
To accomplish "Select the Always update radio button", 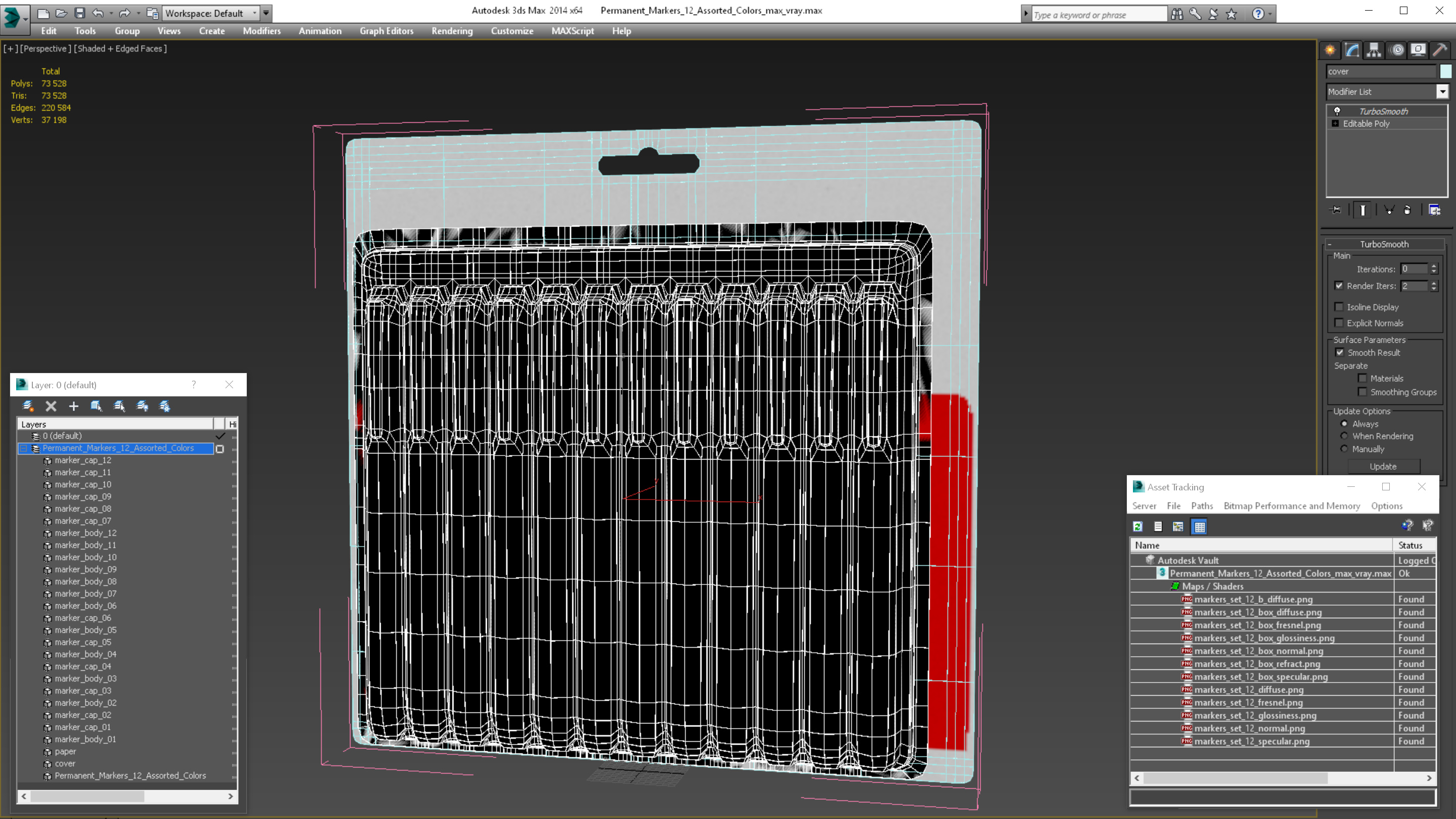I will (1344, 423).
